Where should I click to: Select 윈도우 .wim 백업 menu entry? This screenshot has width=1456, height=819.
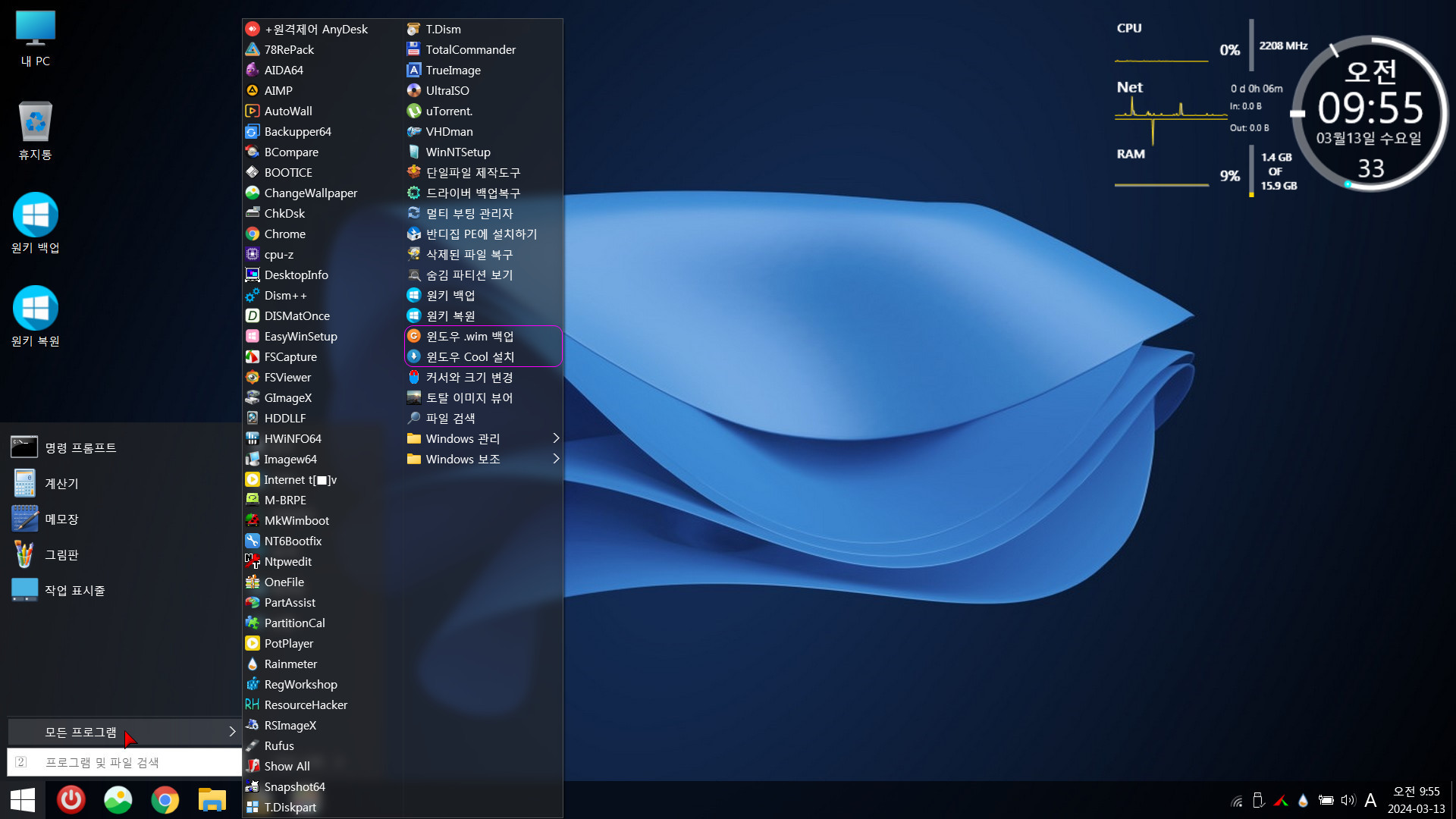click(x=482, y=336)
